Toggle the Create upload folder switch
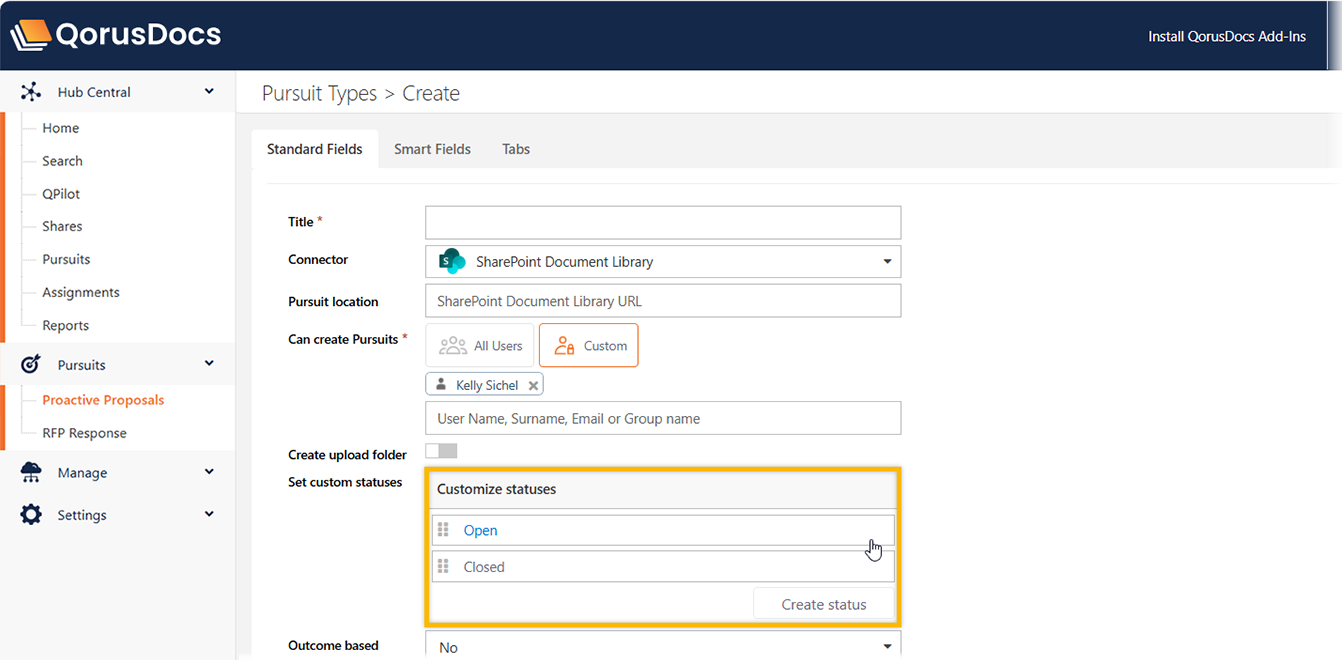The image size is (1342, 660). pos(441,452)
